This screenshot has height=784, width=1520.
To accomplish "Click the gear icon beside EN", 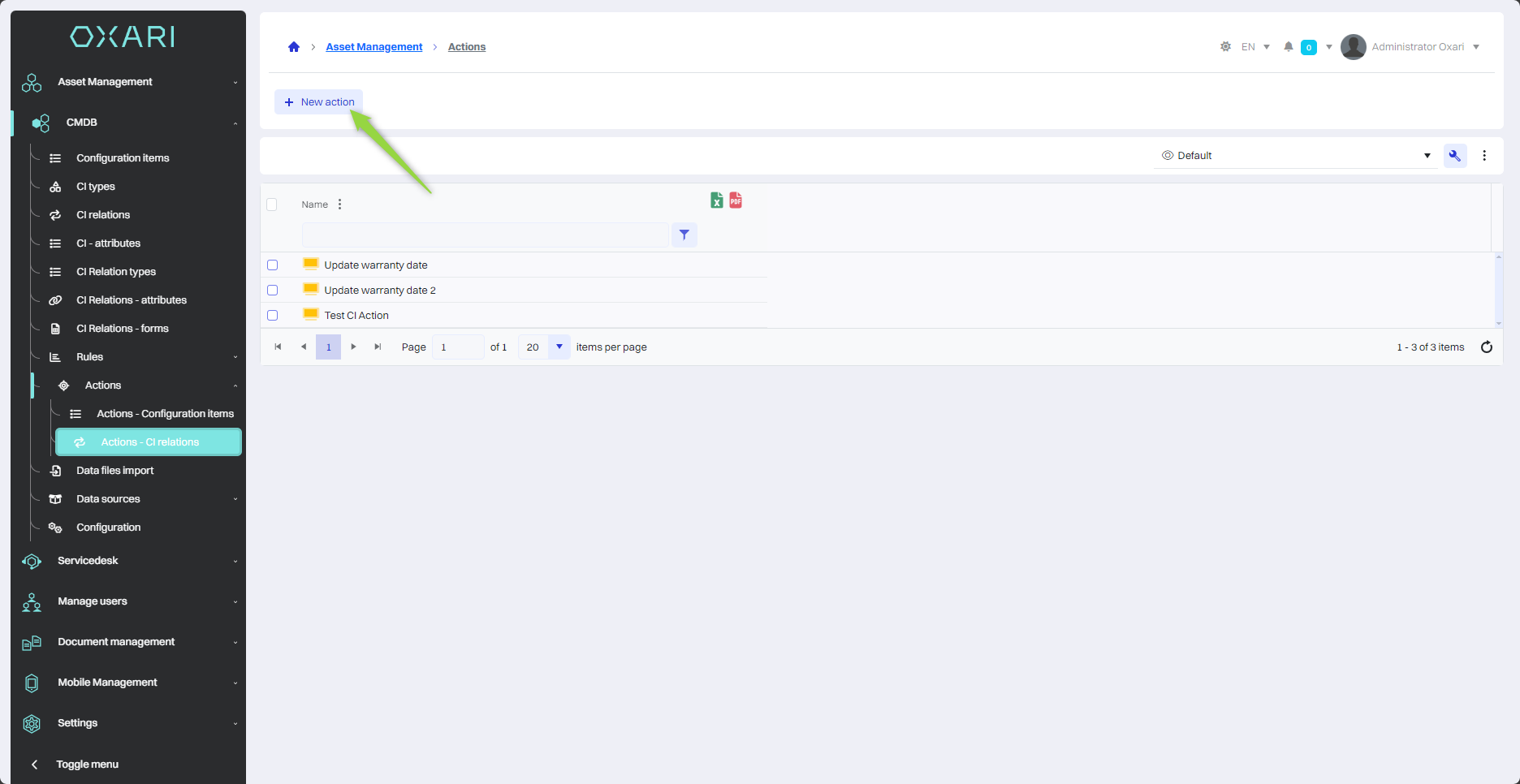I will click(1225, 47).
